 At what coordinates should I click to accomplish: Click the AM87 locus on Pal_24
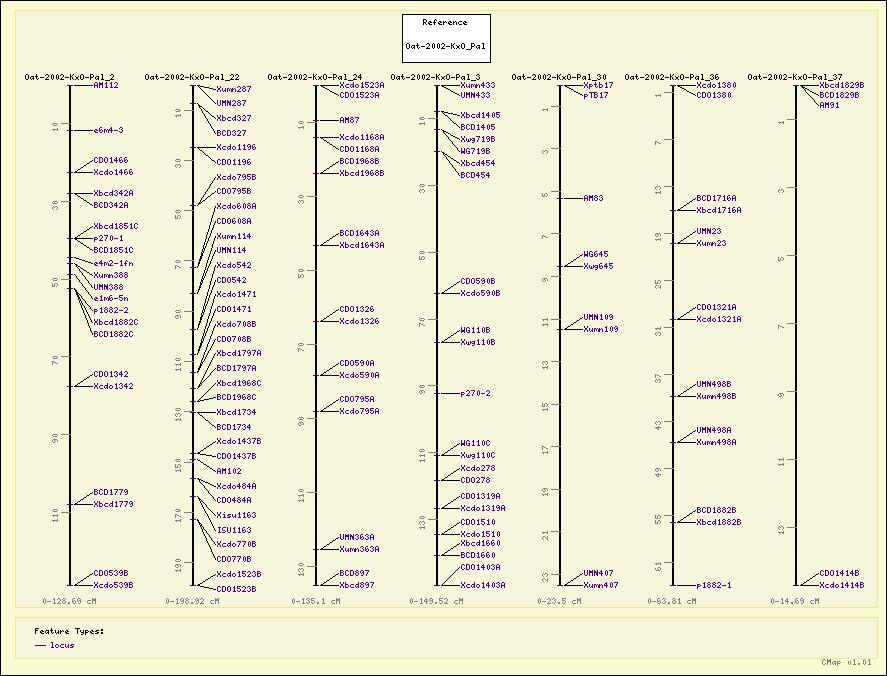point(349,120)
